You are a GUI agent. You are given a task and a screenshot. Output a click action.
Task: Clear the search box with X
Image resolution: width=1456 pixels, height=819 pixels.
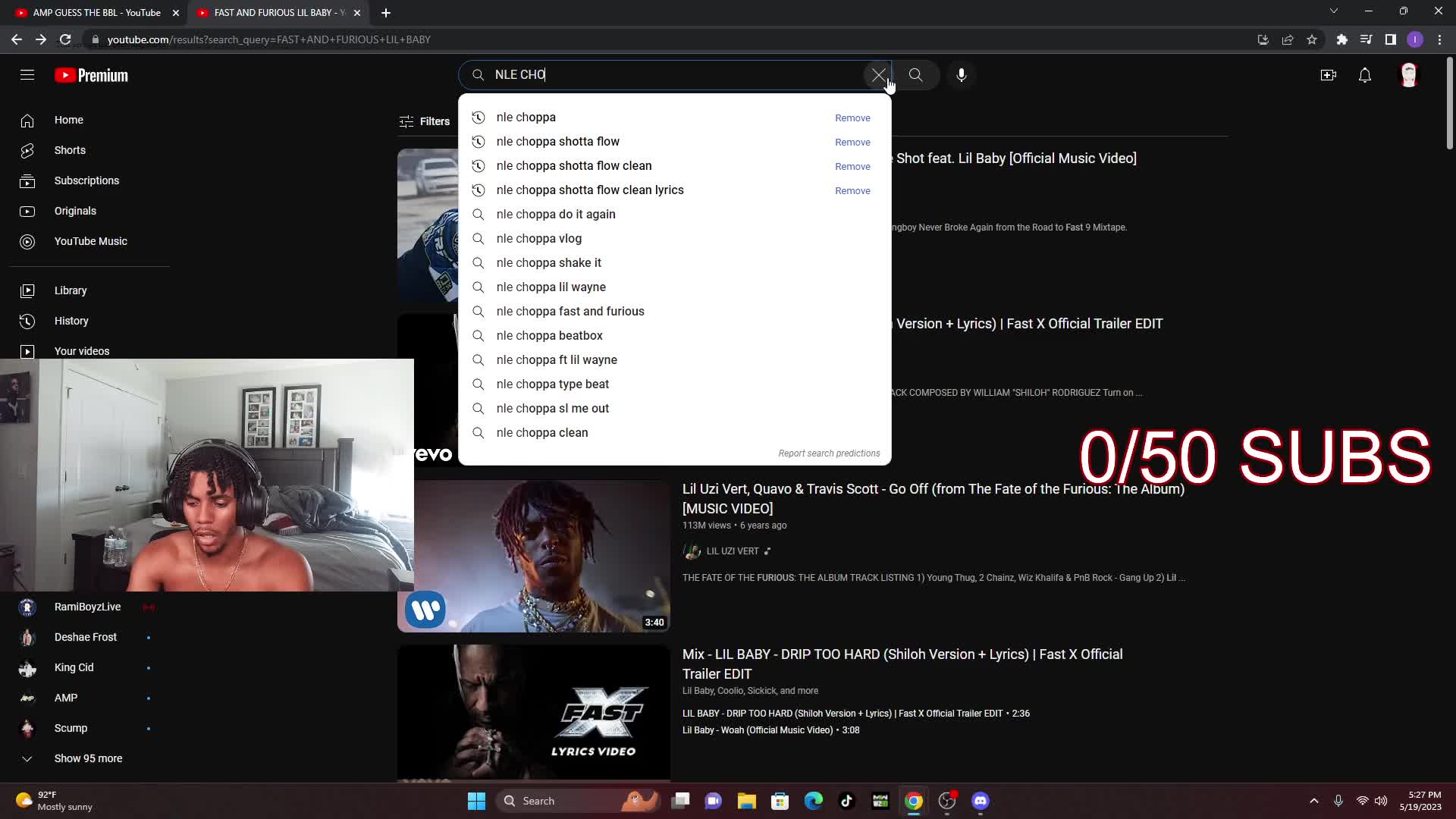(x=878, y=75)
